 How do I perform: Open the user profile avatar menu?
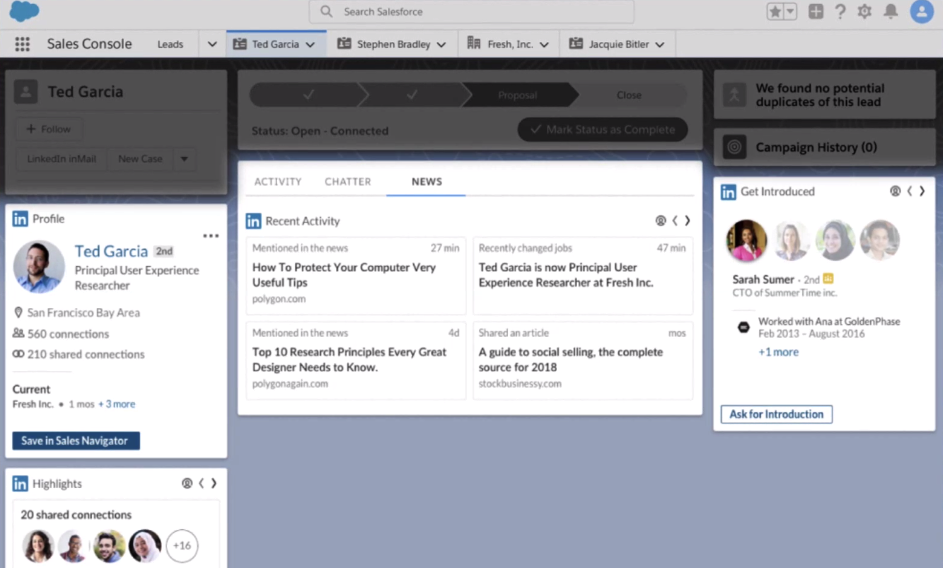921,11
